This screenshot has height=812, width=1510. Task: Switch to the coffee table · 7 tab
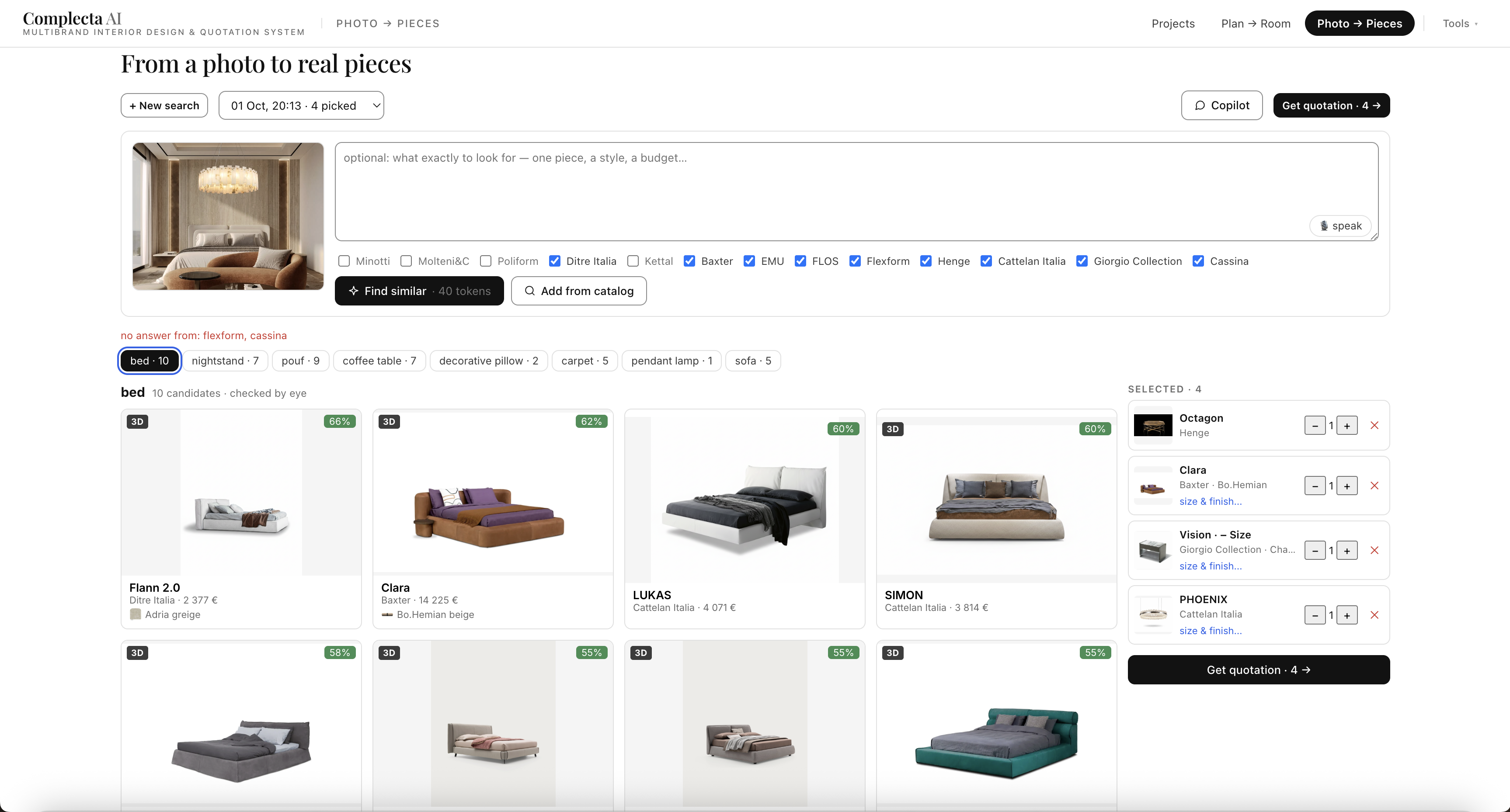click(x=379, y=361)
